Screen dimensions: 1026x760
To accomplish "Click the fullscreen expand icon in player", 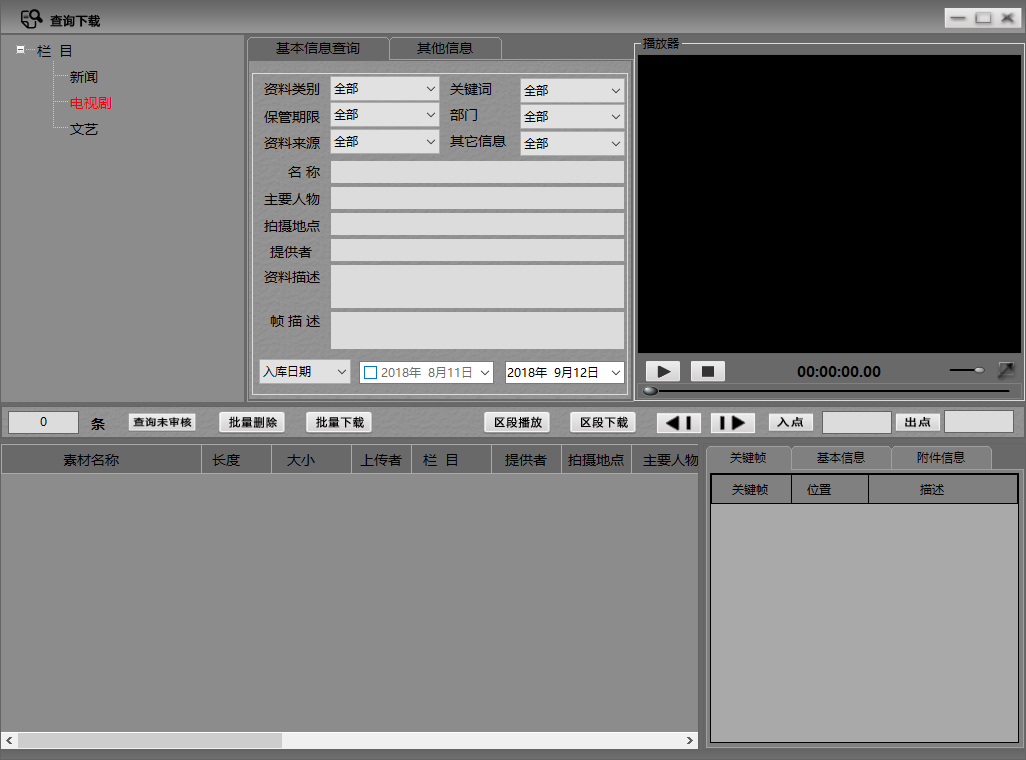I will pyautogui.click(x=1005, y=371).
